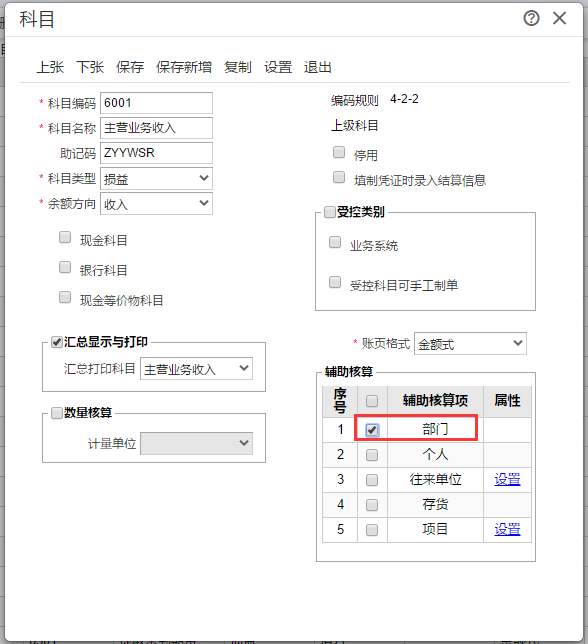Tick the 停用 checkbox
This screenshot has height=644, width=588.
coord(339,152)
